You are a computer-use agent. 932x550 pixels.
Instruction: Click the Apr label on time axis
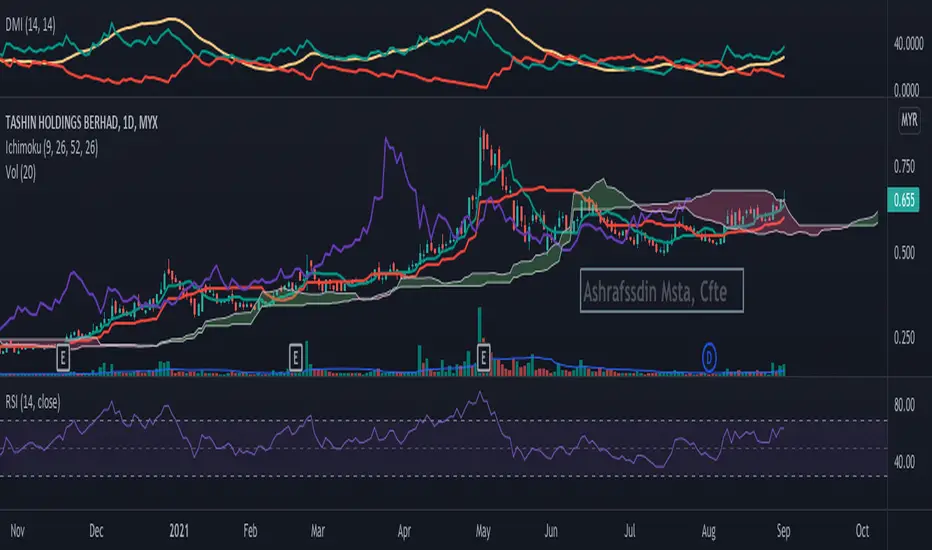click(404, 530)
